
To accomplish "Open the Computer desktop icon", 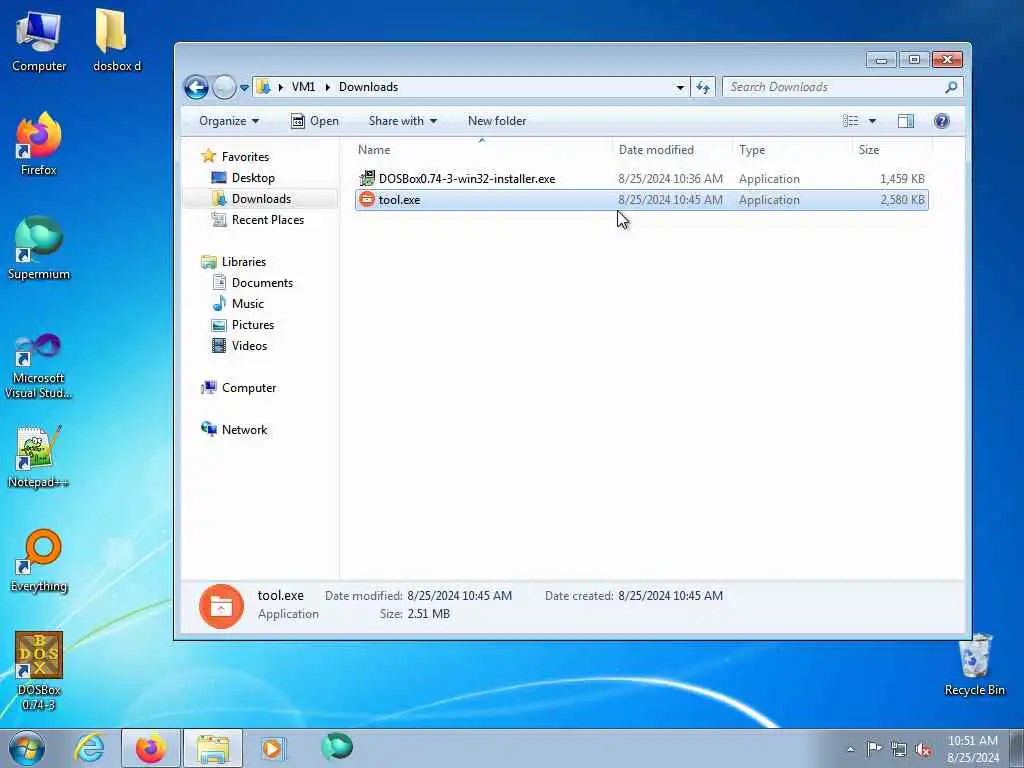I will 38,40.
